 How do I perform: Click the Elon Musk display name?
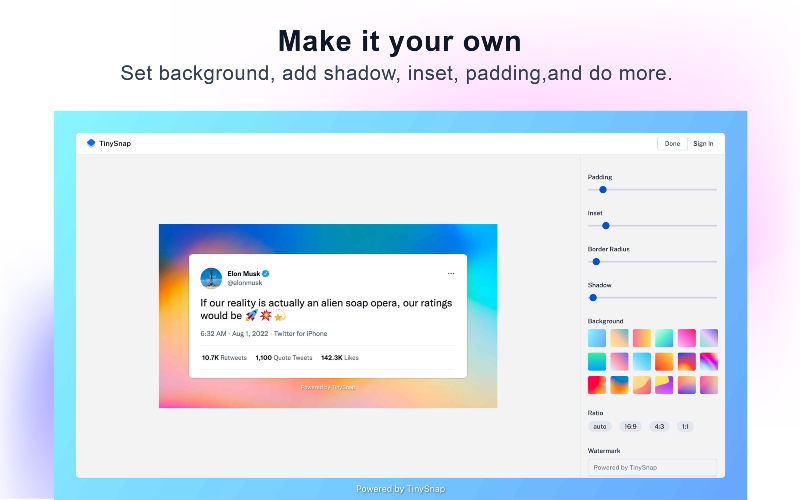pos(244,273)
